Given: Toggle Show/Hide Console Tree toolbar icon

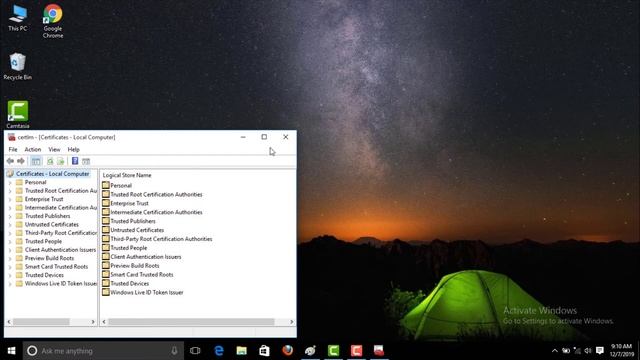Looking at the screenshot, I should point(36,161).
